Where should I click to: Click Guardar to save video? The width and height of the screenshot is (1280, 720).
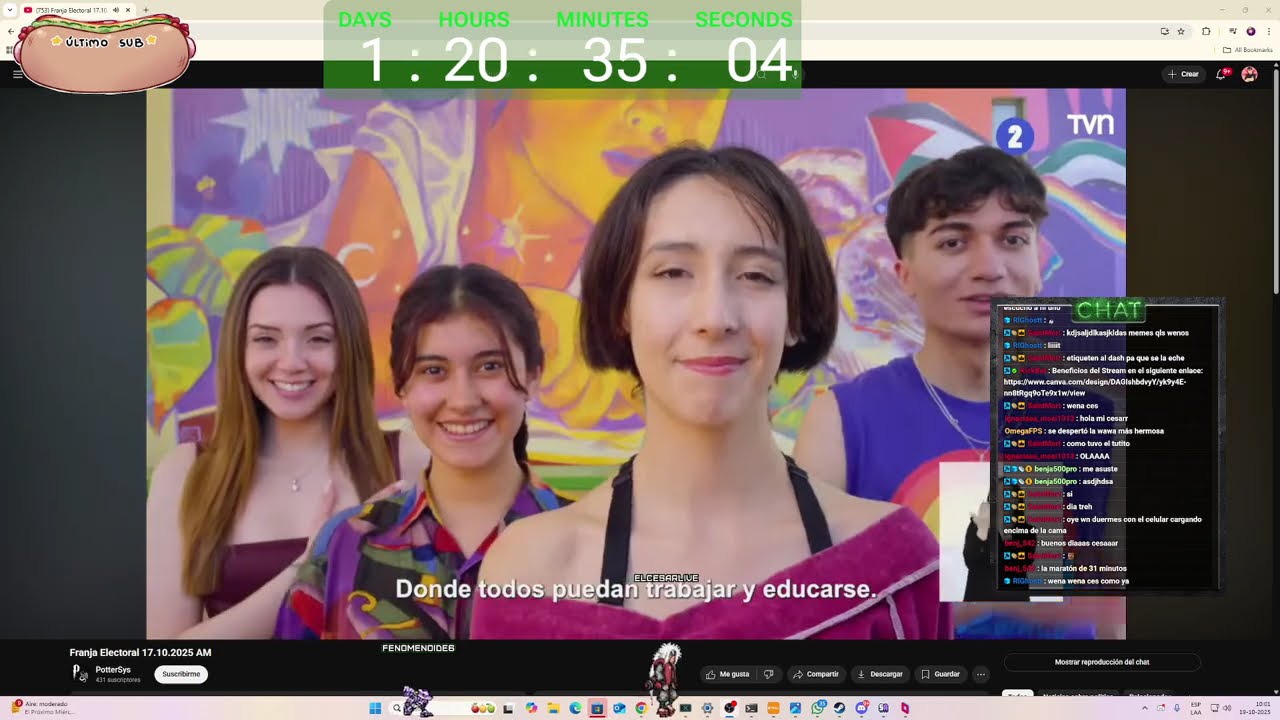[940, 674]
